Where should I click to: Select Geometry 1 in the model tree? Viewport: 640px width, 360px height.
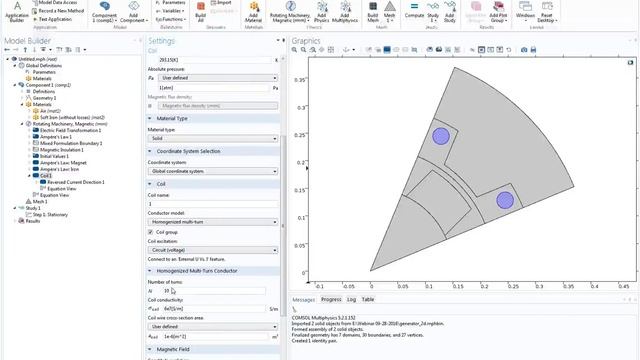point(44,98)
